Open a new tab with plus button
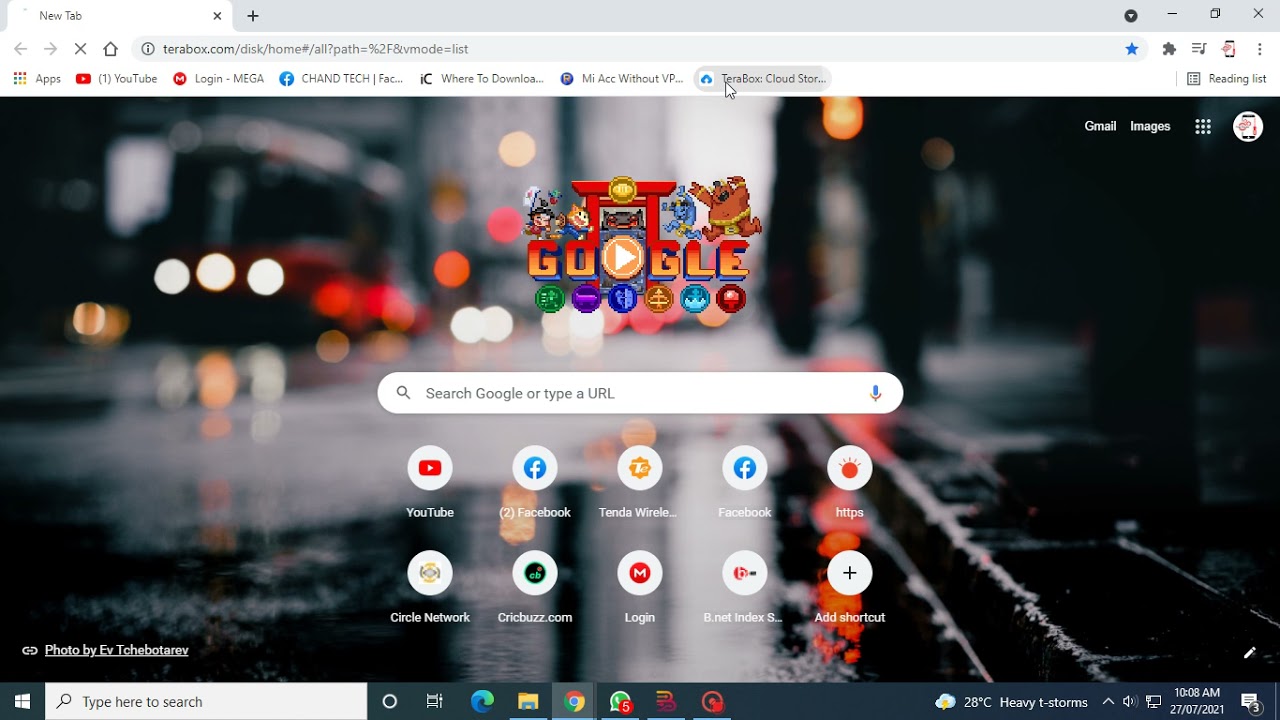The height and width of the screenshot is (720, 1280). pyautogui.click(x=253, y=16)
